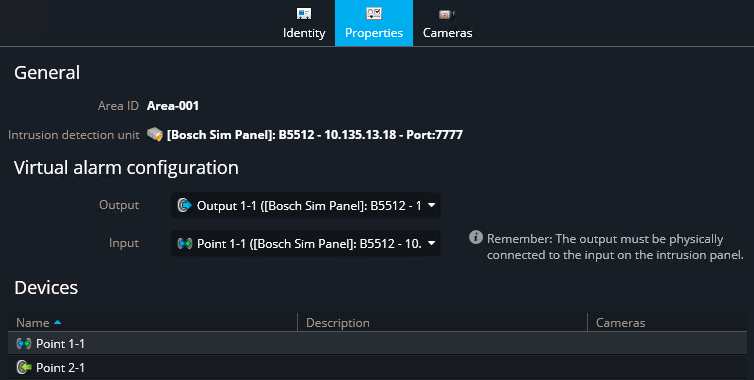
Task: Click the Properties tab checklist icon
Action: 374,13
